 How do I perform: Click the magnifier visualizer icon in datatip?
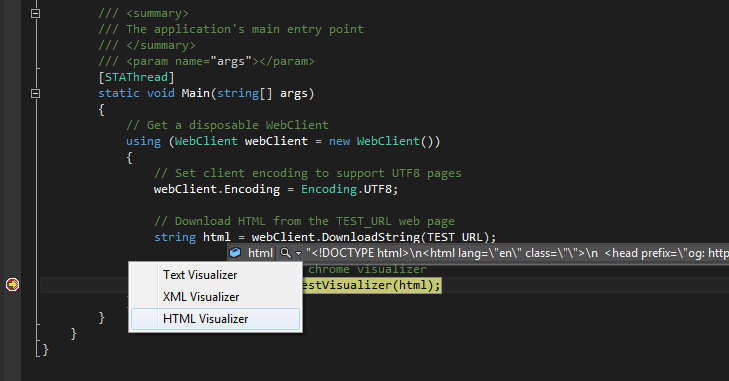click(285, 253)
